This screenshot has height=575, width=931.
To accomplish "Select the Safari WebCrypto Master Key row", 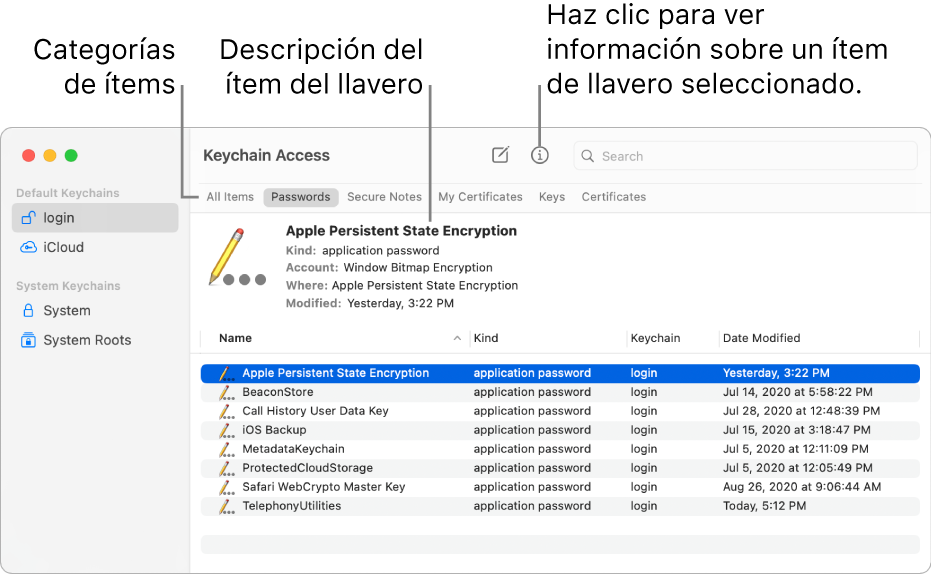I will click(x=560, y=487).
